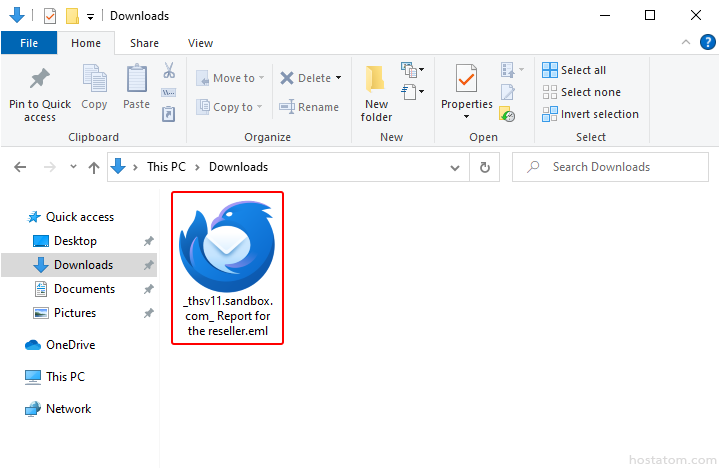
Task: Click the Refresh button beside address bar
Action: 485,167
